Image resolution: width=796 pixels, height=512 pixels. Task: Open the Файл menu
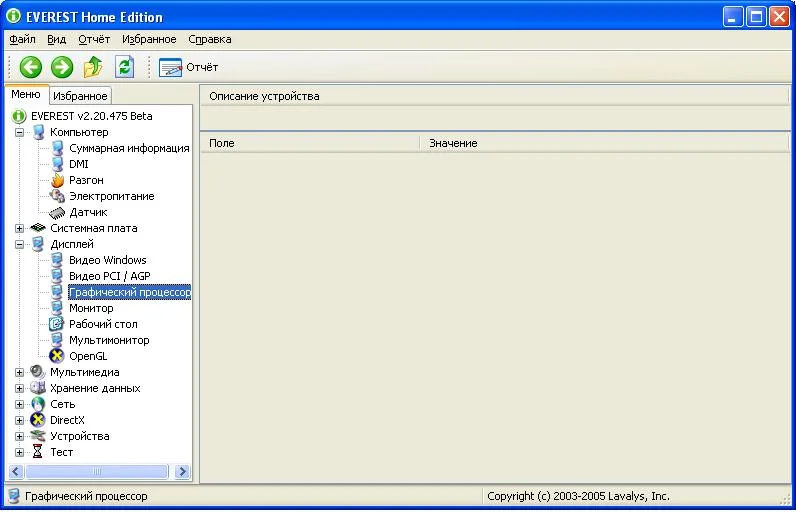coord(22,39)
